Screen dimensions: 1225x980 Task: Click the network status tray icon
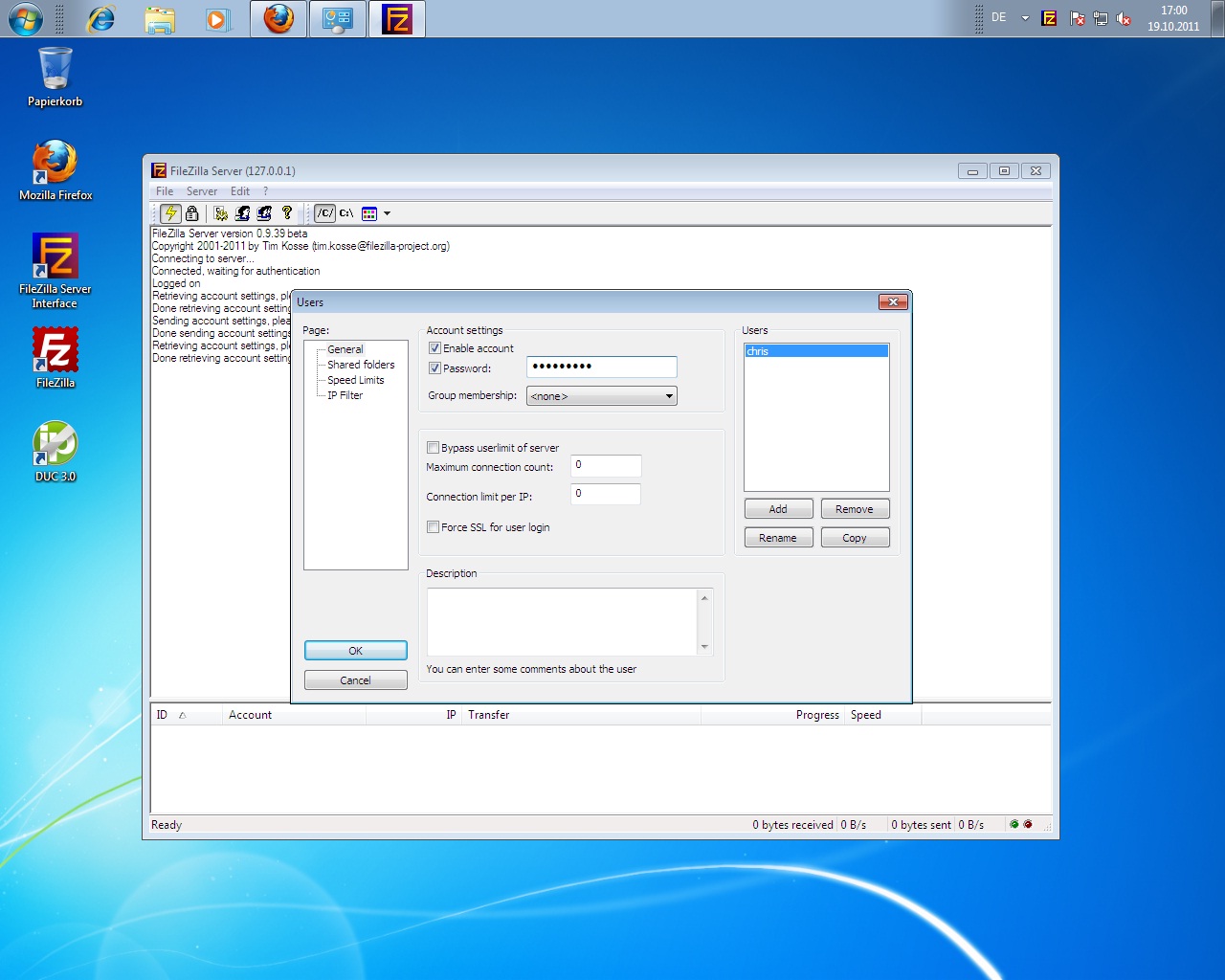(x=1101, y=18)
